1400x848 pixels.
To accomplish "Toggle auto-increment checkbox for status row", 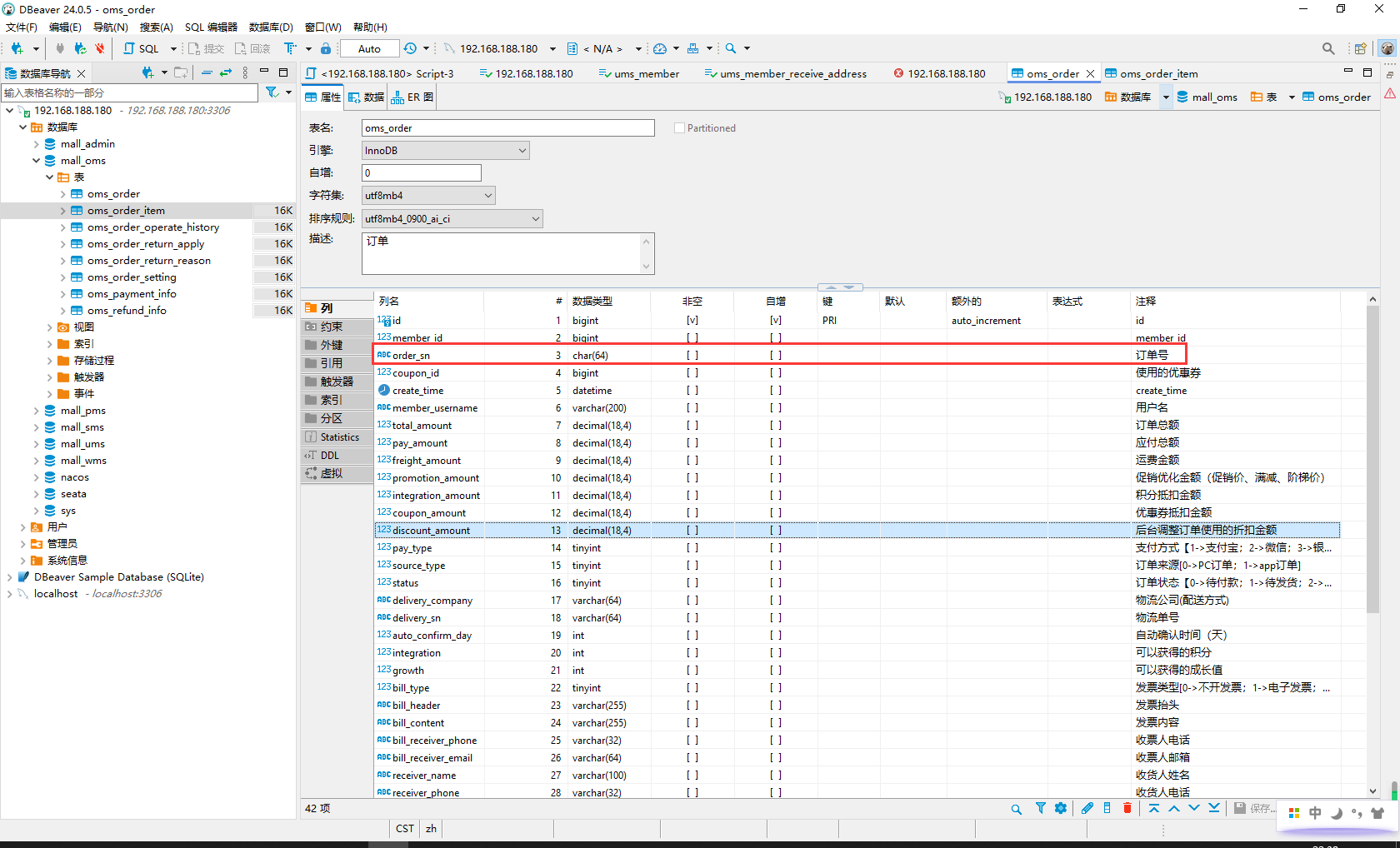I will pos(776,583).
